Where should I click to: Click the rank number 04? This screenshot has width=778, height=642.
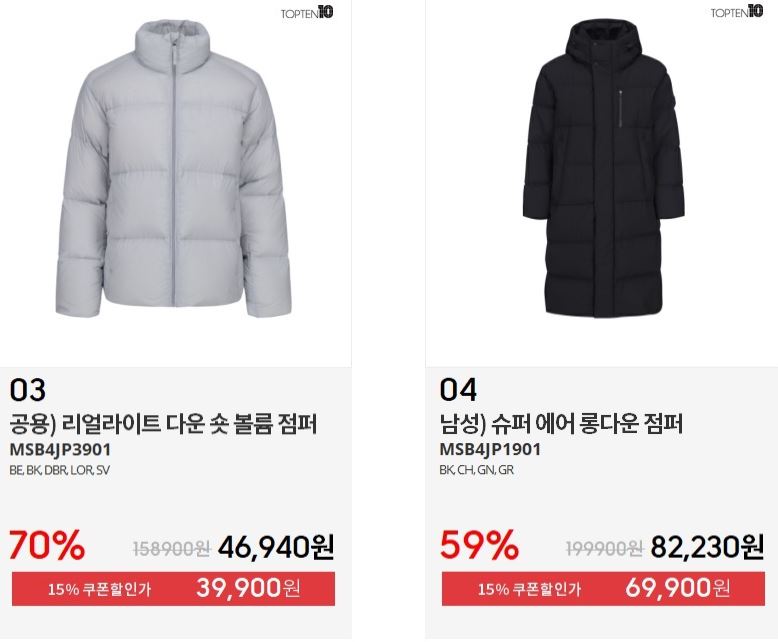[x=458, y=390]
